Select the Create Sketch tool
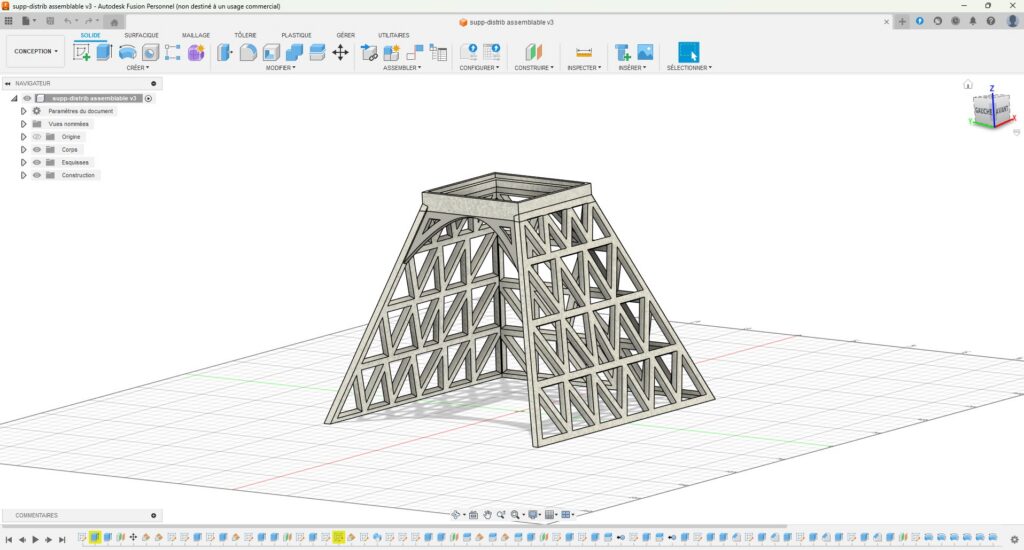 coord(82,52)
